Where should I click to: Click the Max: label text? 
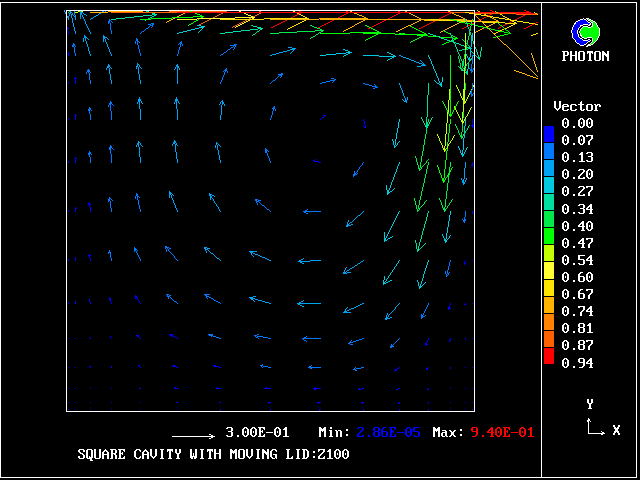(448, 433)
